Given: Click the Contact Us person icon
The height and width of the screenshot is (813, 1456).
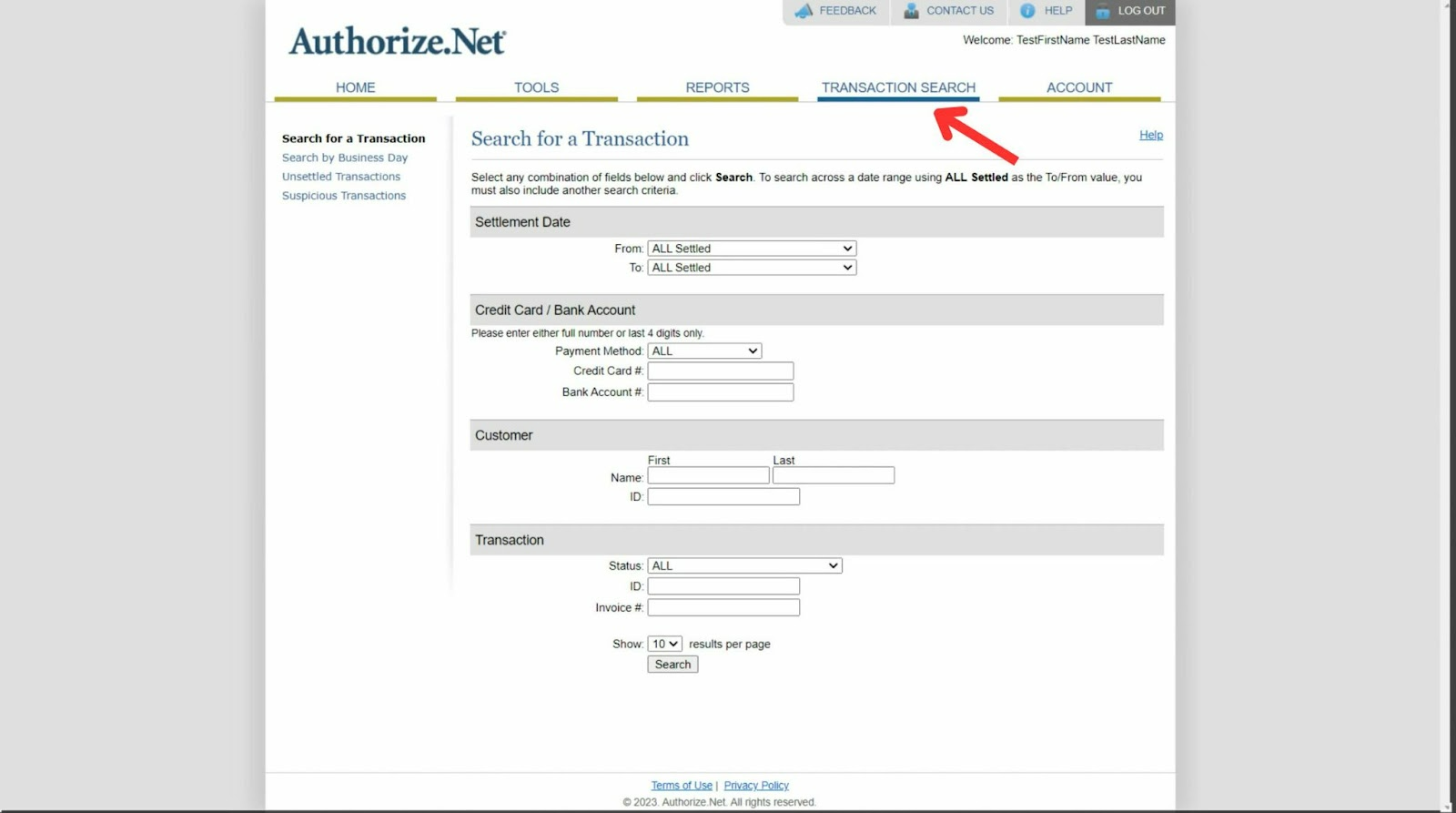Looking at the screenshot, I should tap(911, 11).
